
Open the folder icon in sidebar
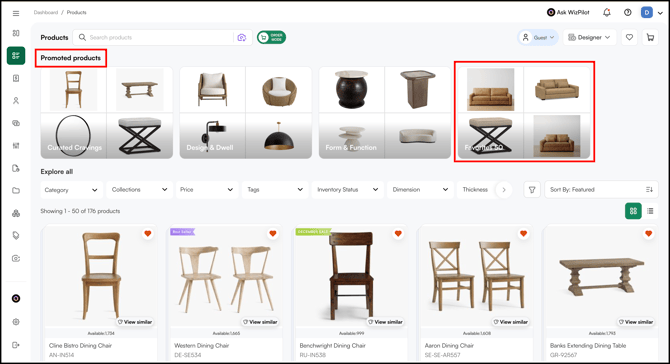click(16, 190)
